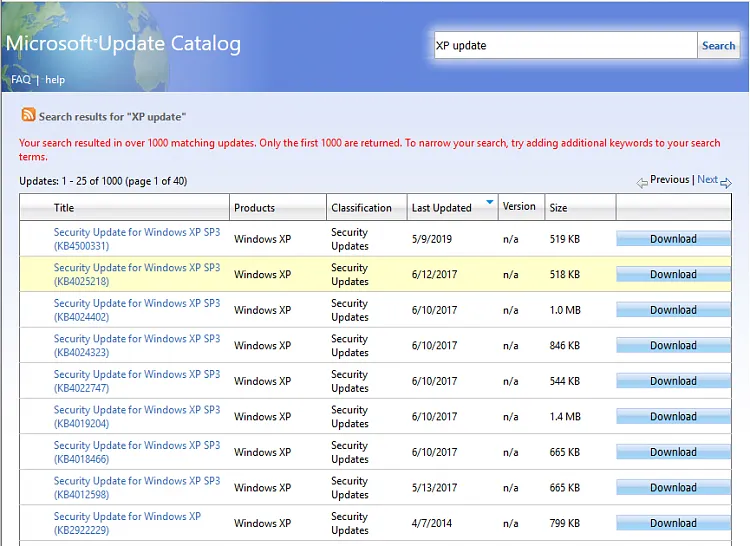Click the 5/13/2017 date cell

(434, 488)
